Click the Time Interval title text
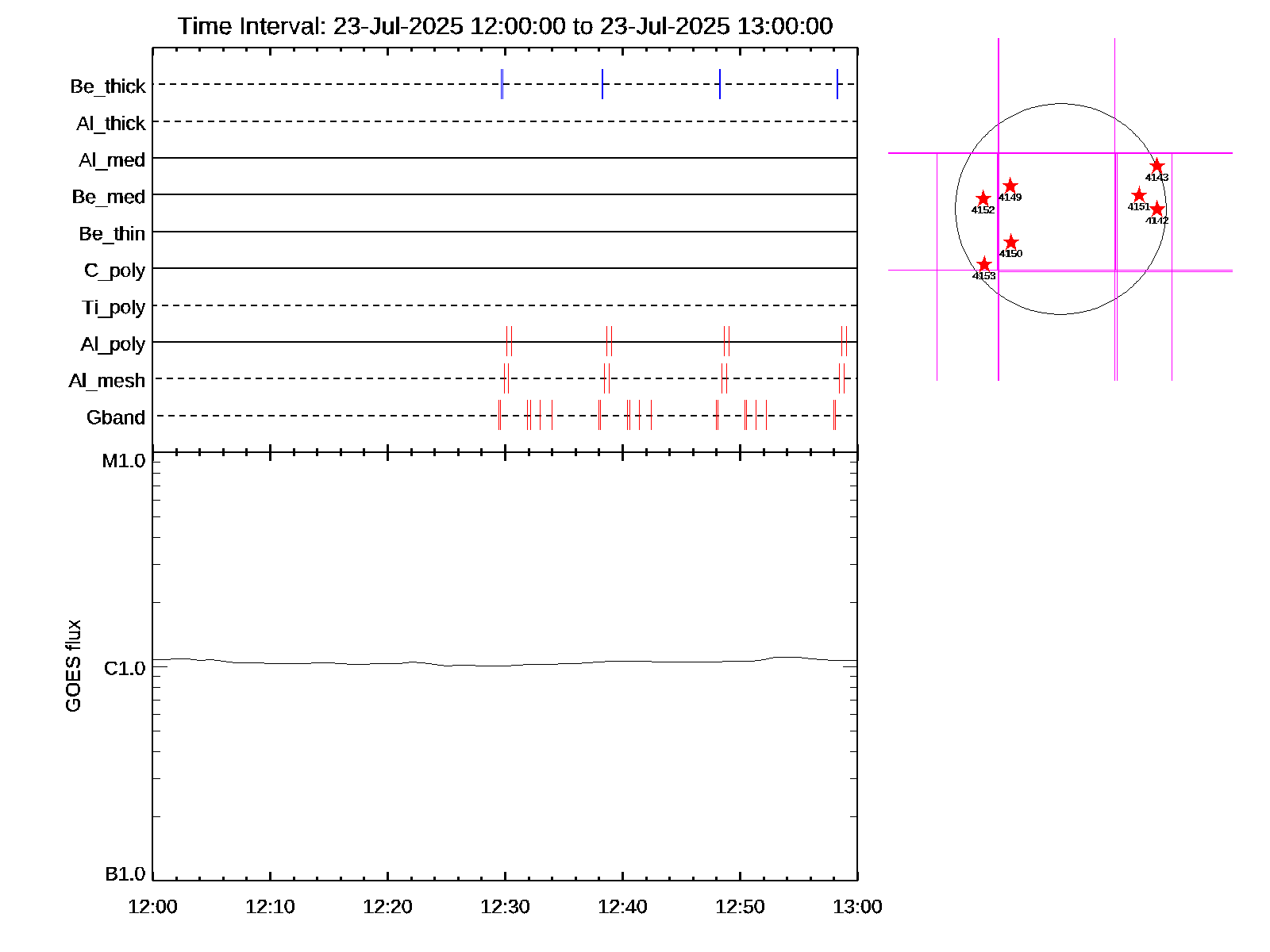 [505, 26]
